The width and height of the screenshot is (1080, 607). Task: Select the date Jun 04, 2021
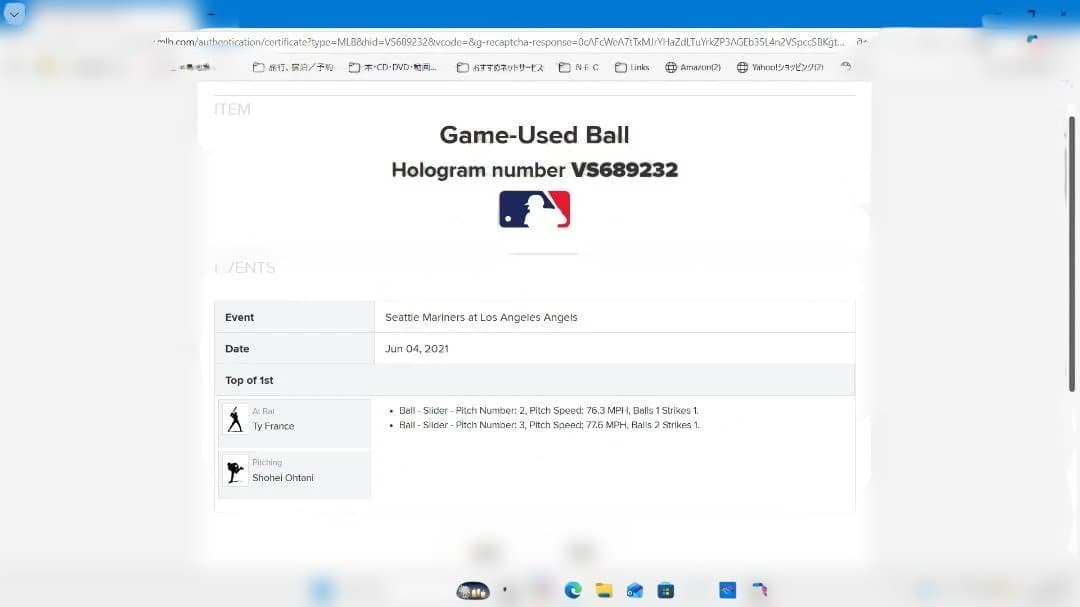(x=417, y=349)
